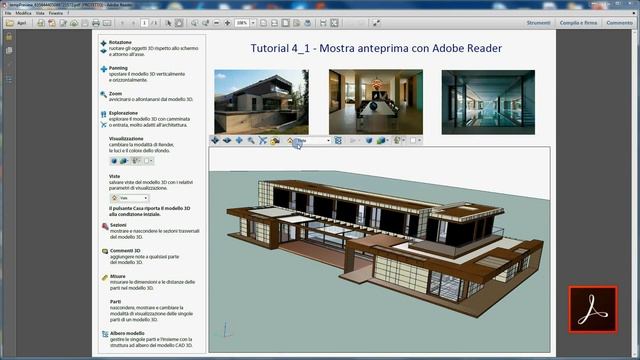Click the Apri button label
640x360 pixels.
tap(22, 23)
